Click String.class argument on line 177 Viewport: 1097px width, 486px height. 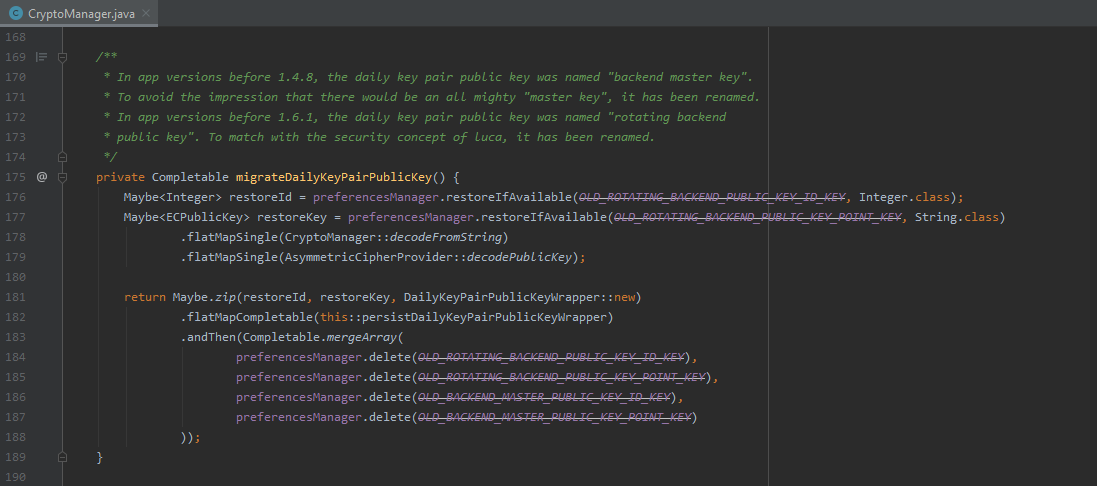[x=957, y=217]
